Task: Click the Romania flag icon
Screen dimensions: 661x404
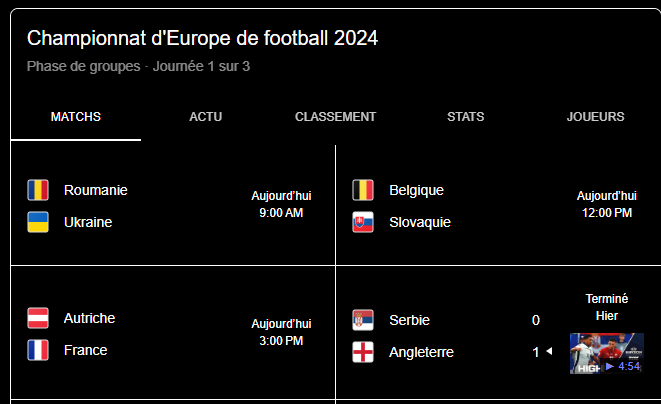Action: (x=38, y=190)
